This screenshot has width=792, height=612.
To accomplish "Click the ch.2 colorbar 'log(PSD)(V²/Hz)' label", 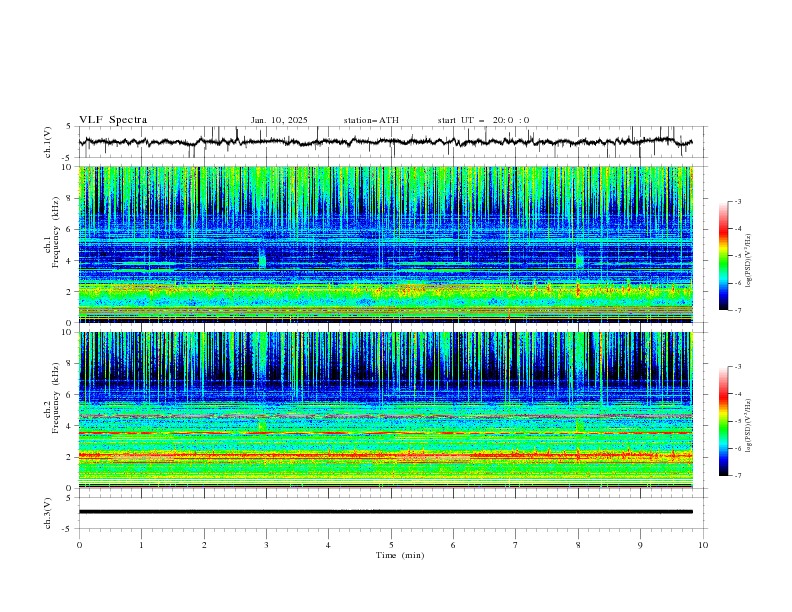I will point(748,426).
